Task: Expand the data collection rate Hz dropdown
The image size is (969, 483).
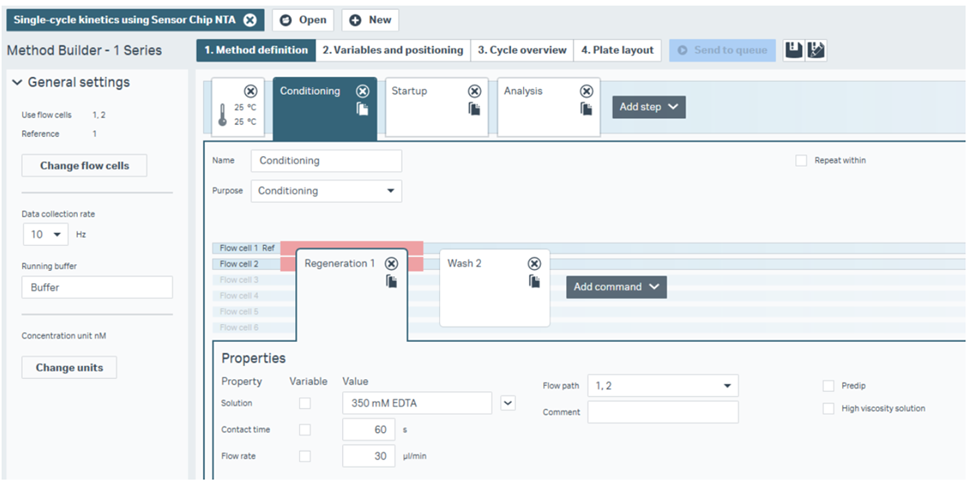Action: tap(45, 235)
